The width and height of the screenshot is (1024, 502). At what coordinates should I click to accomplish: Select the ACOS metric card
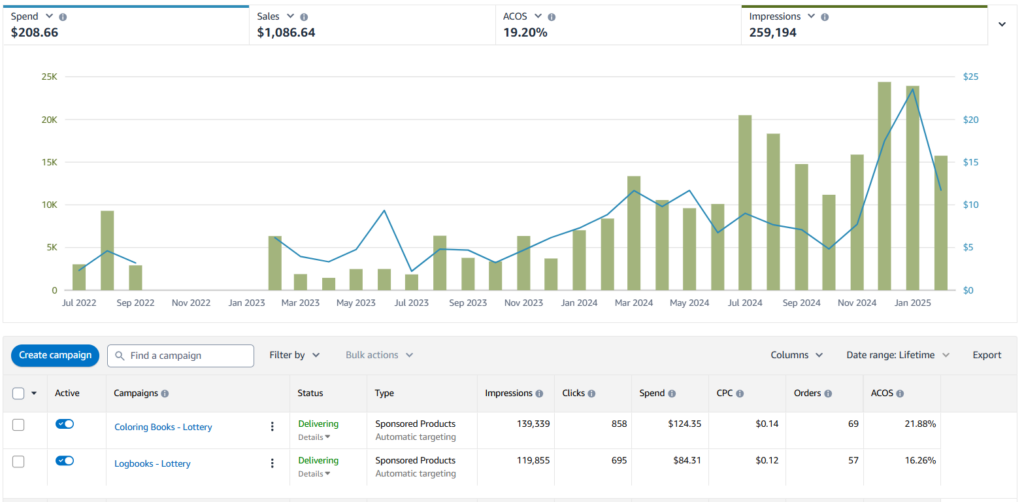618,25
